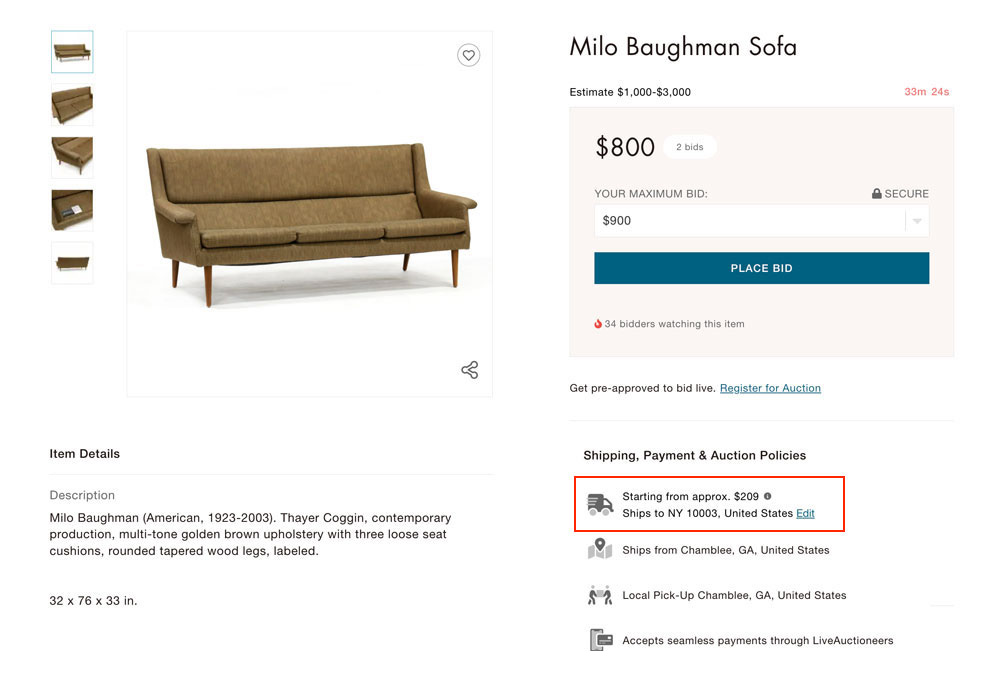
Task: Select the thumbnail showing the sofa label
Action: tap(72, 210)
